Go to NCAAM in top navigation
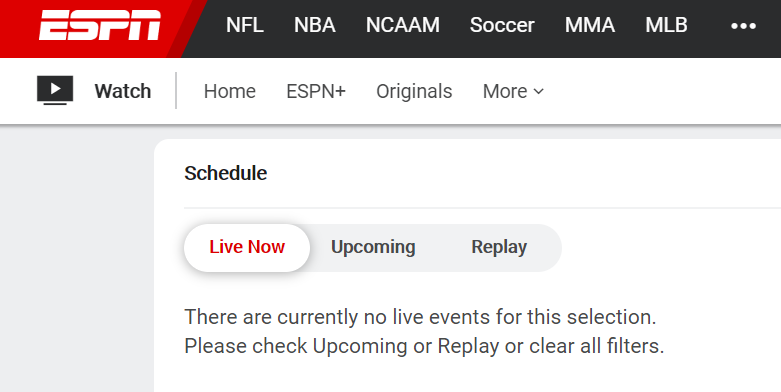The height and width of the screenshot is (392, 781). [x=402, y=25]
